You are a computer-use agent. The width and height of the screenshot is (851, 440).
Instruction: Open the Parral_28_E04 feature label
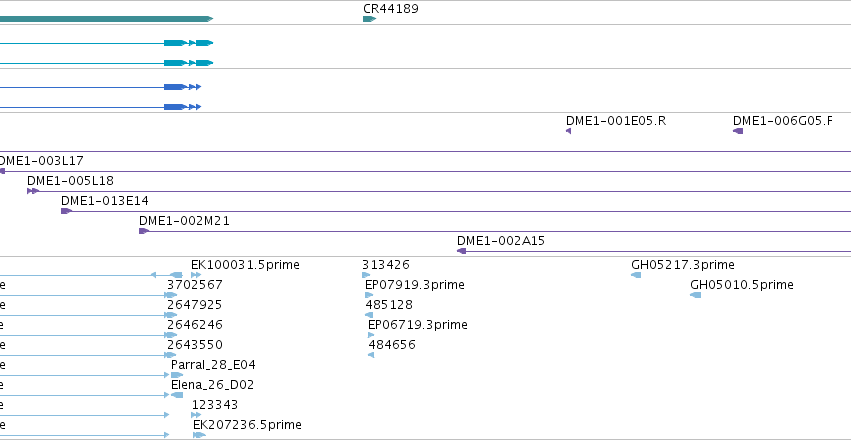pyautogui.click(x=213, y=365)
